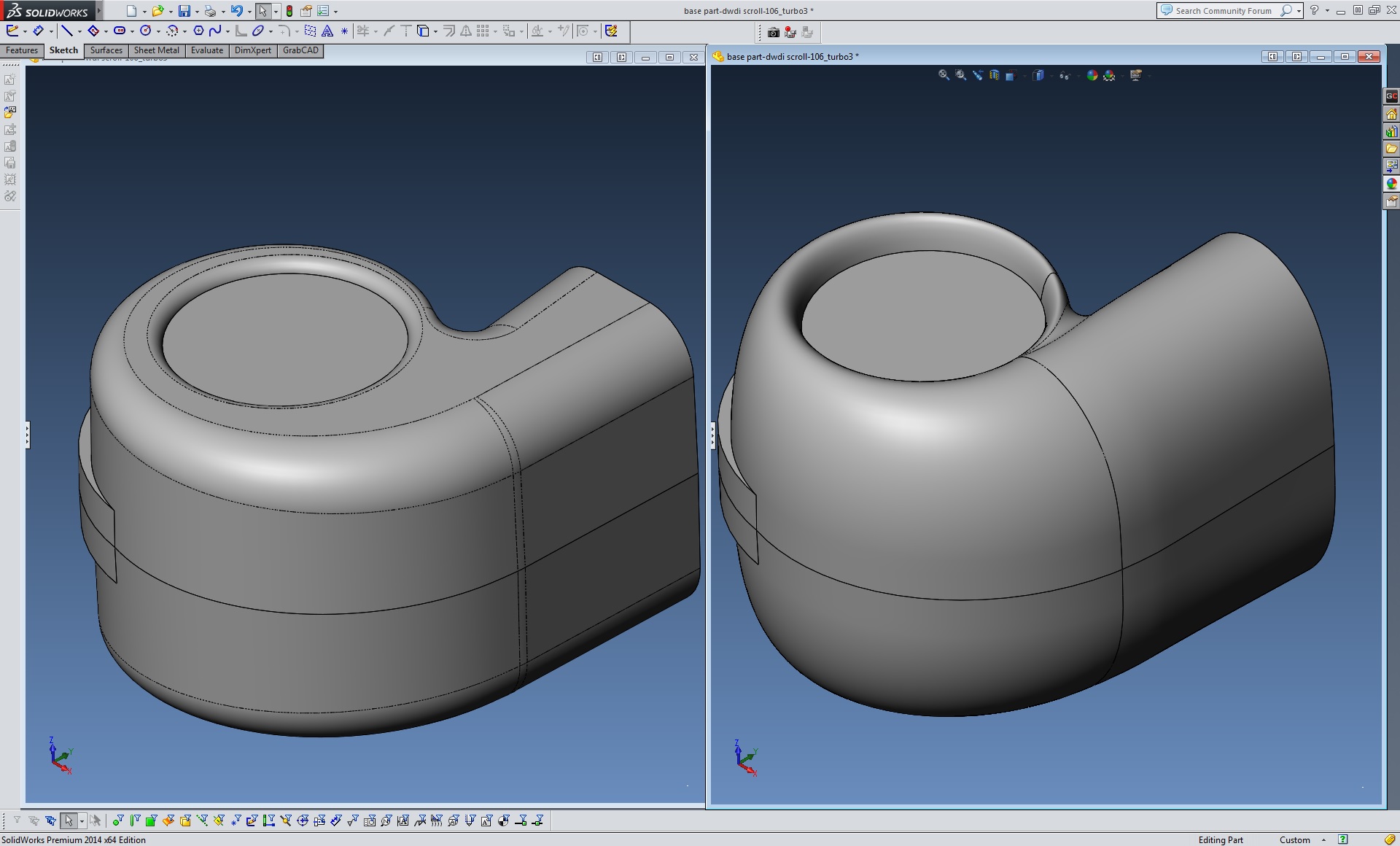Open the Evaluate tab

(x=206, y=50)
